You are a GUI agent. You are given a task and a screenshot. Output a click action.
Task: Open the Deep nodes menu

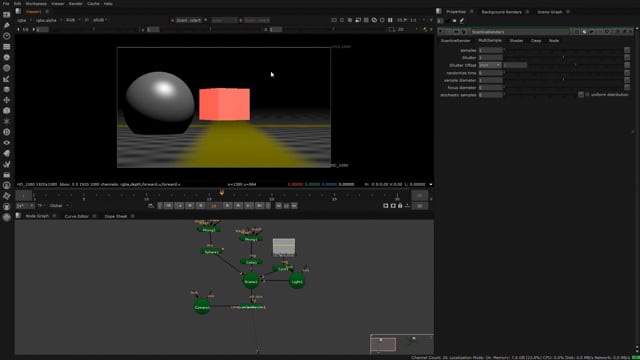[7, 132]
